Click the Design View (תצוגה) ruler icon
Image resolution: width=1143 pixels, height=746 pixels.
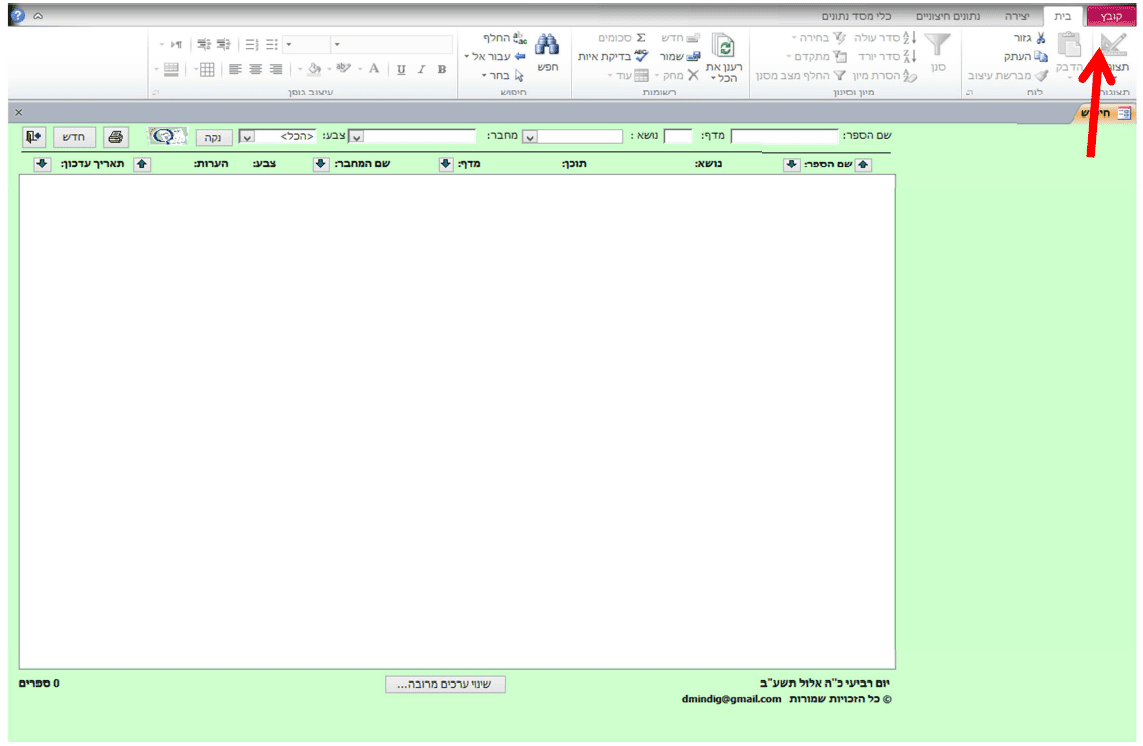pyautogui.click(x=1113, y=45)
